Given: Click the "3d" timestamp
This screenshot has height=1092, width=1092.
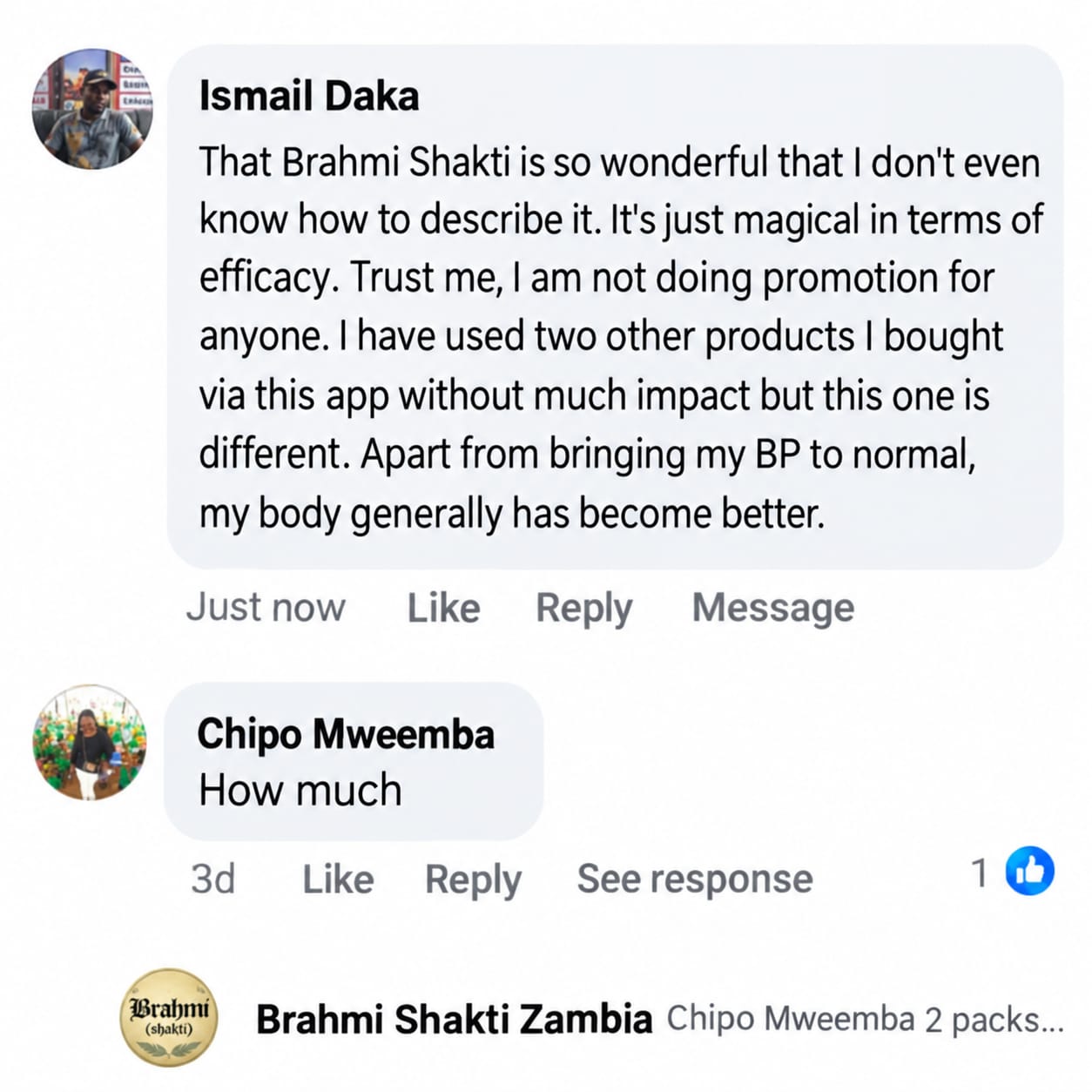Looking at the screenshot, I should coord(213,880).
